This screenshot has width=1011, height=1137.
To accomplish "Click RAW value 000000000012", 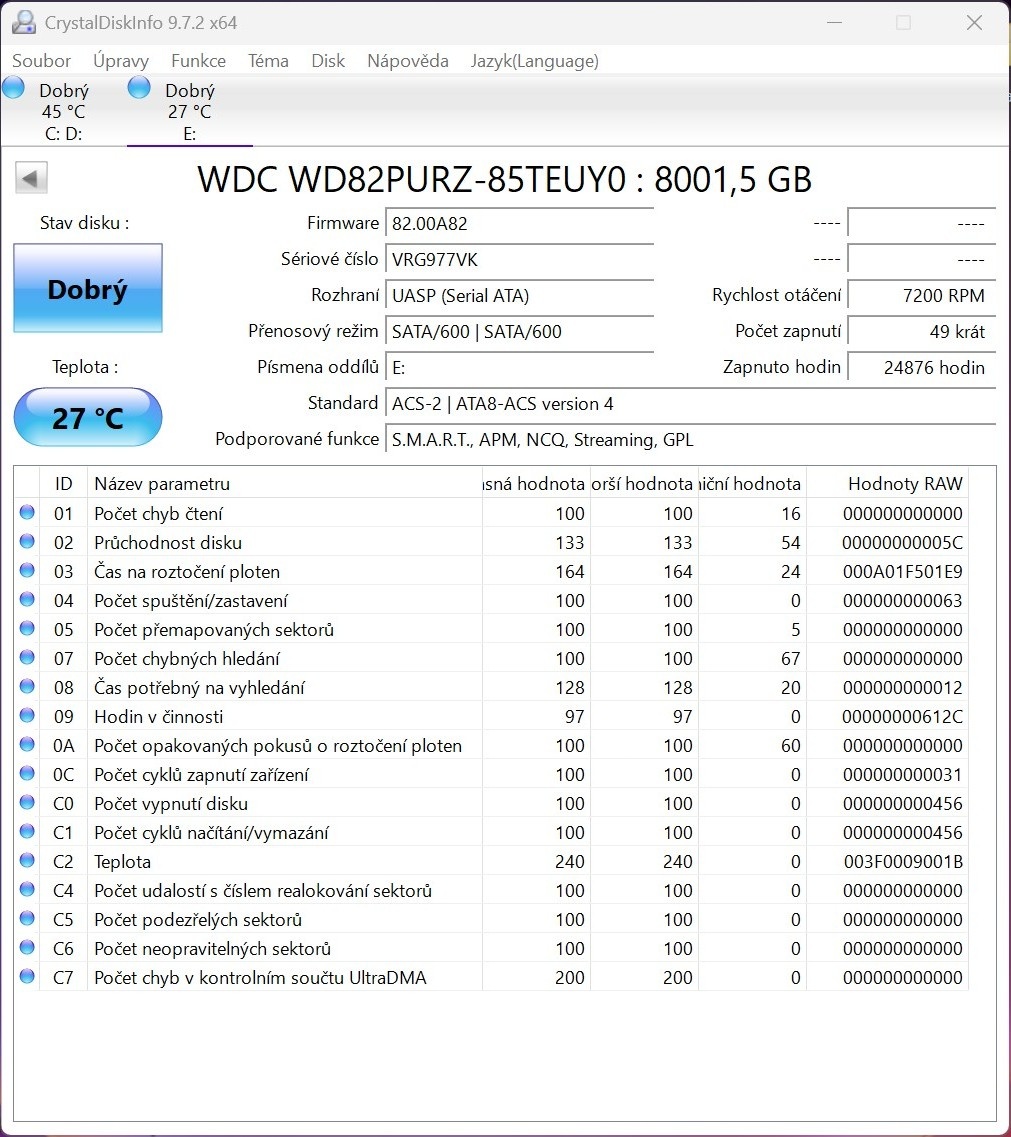I will click(902, 687).
